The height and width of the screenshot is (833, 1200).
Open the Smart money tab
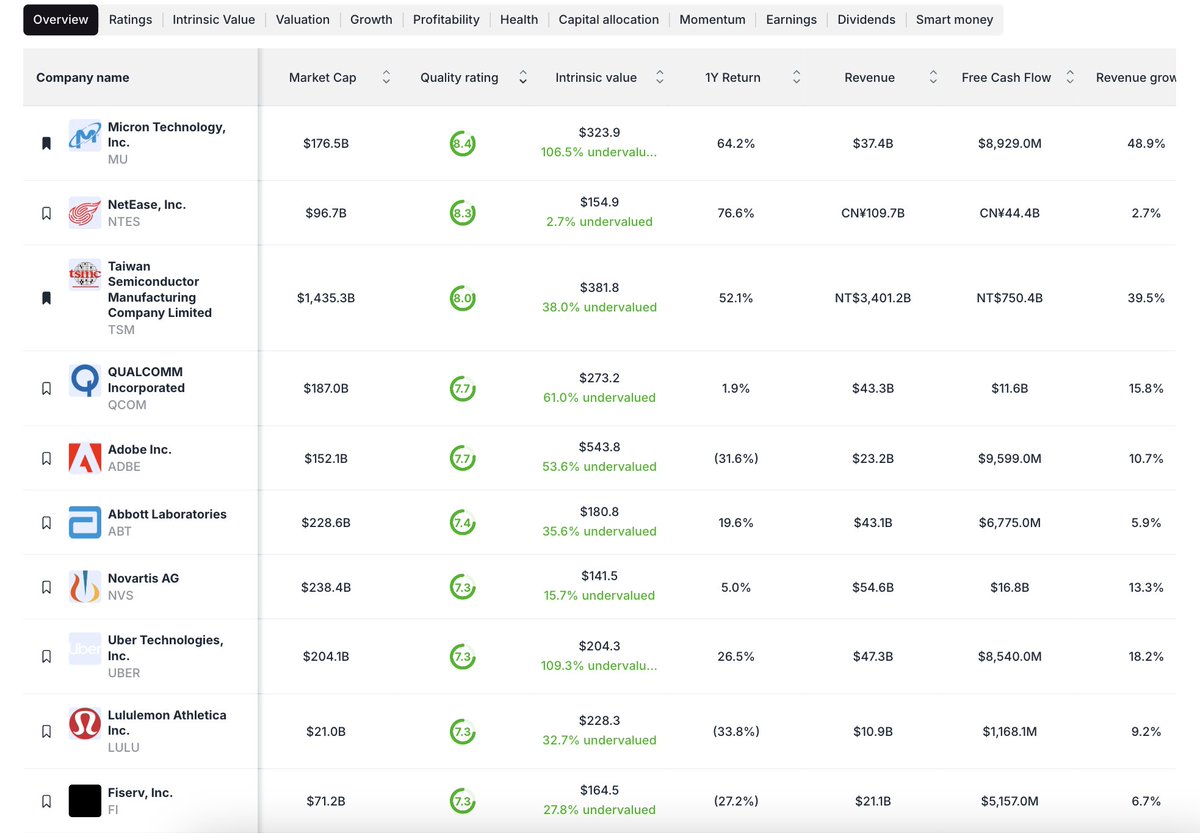tap(955, 19)
